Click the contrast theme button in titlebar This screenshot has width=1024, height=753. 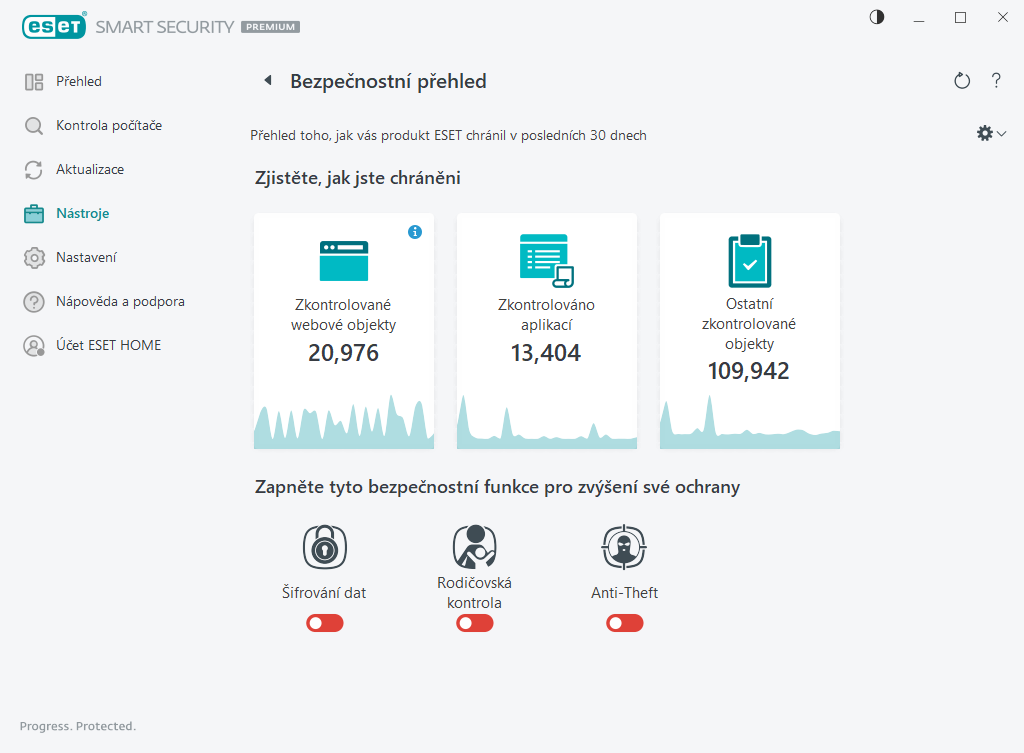point(876,17)
